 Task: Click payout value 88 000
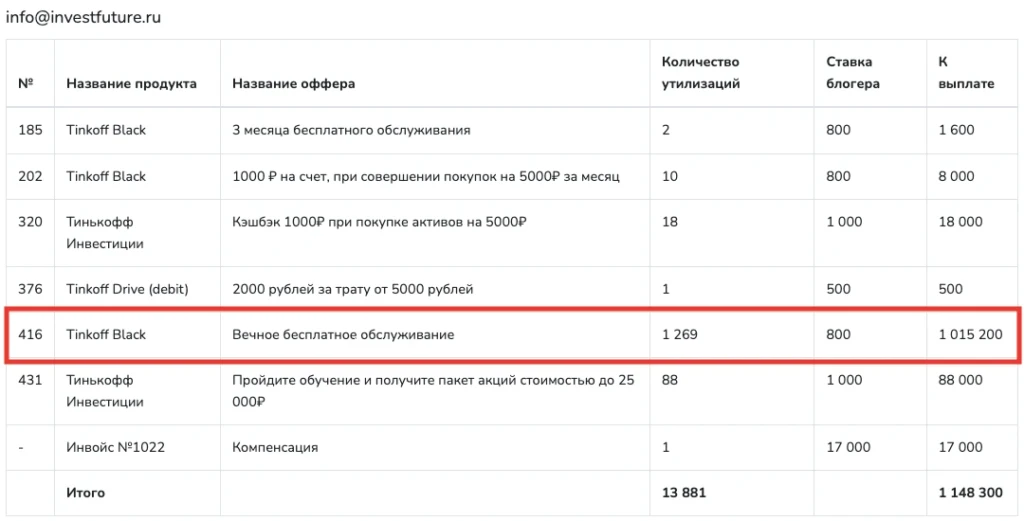point(960,380)
